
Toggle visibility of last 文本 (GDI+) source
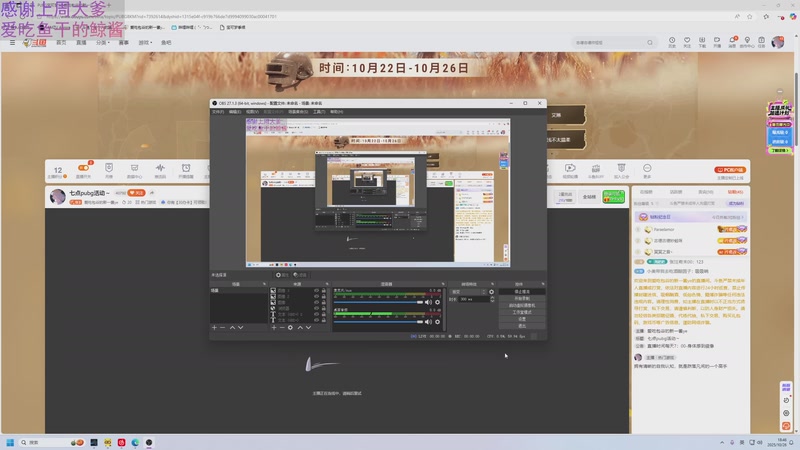pos(316,320)
